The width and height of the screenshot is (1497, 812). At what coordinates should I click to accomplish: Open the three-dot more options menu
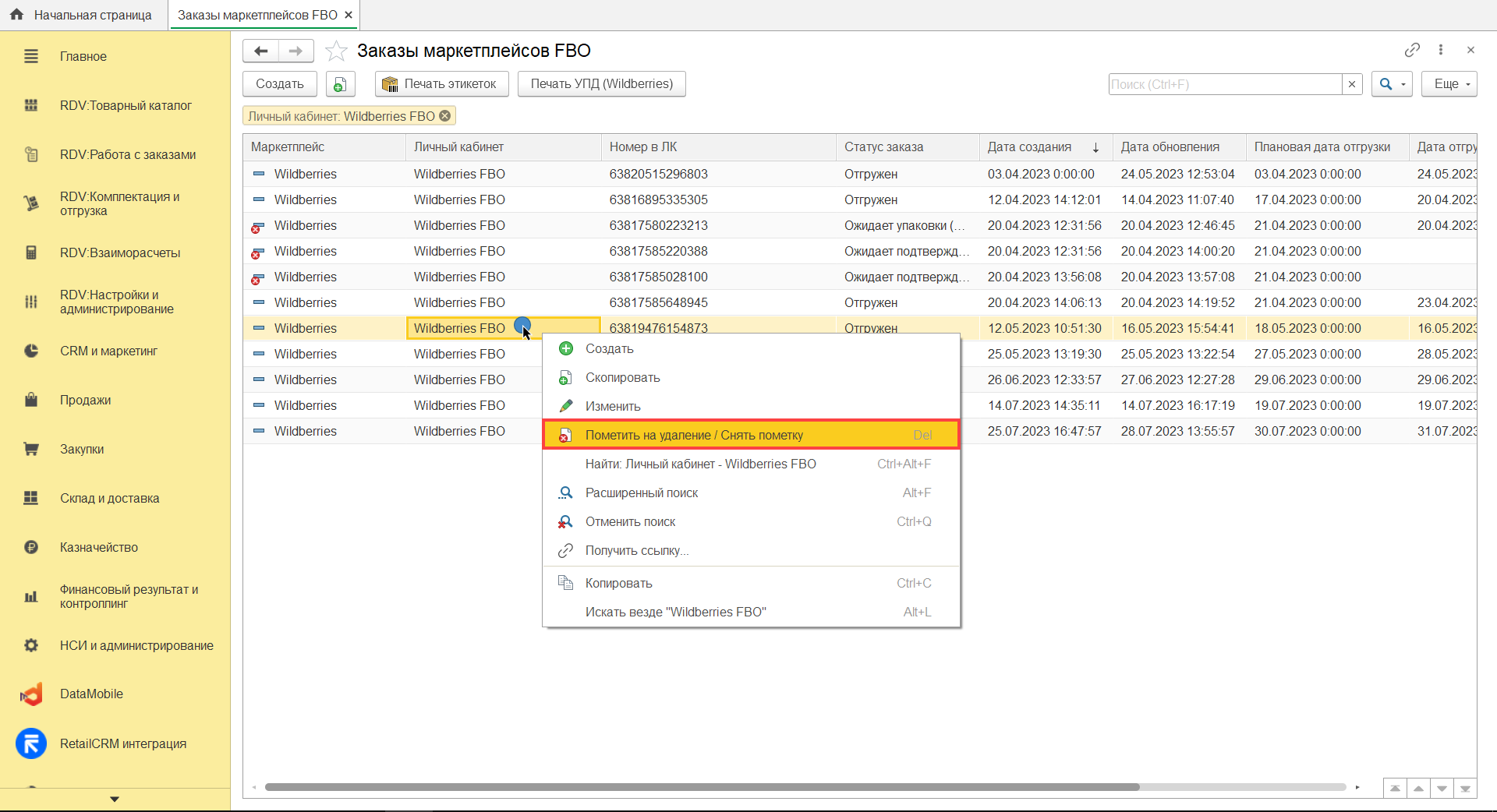(x=1441, y=50)
